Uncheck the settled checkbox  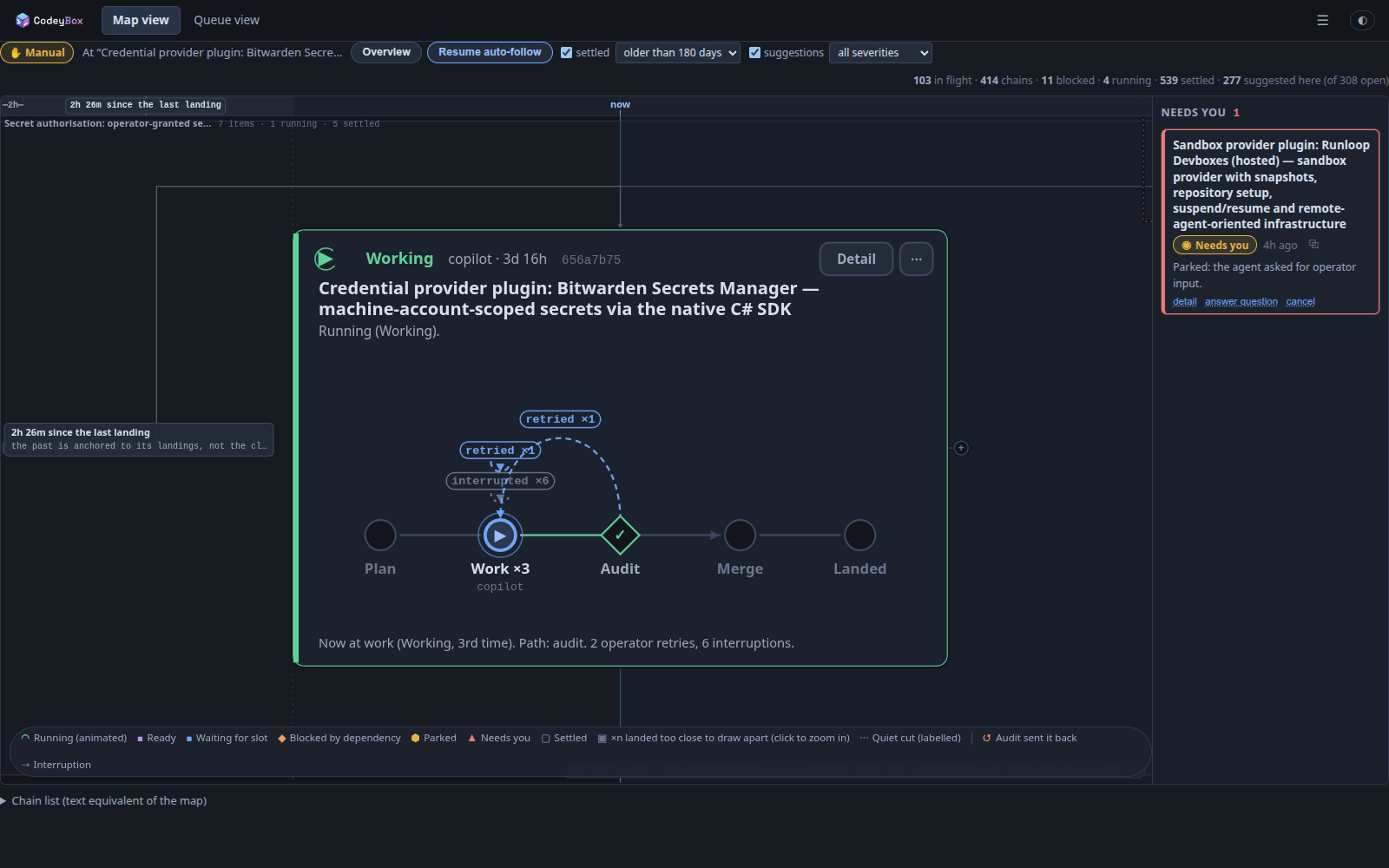click(x=567, y=53)
